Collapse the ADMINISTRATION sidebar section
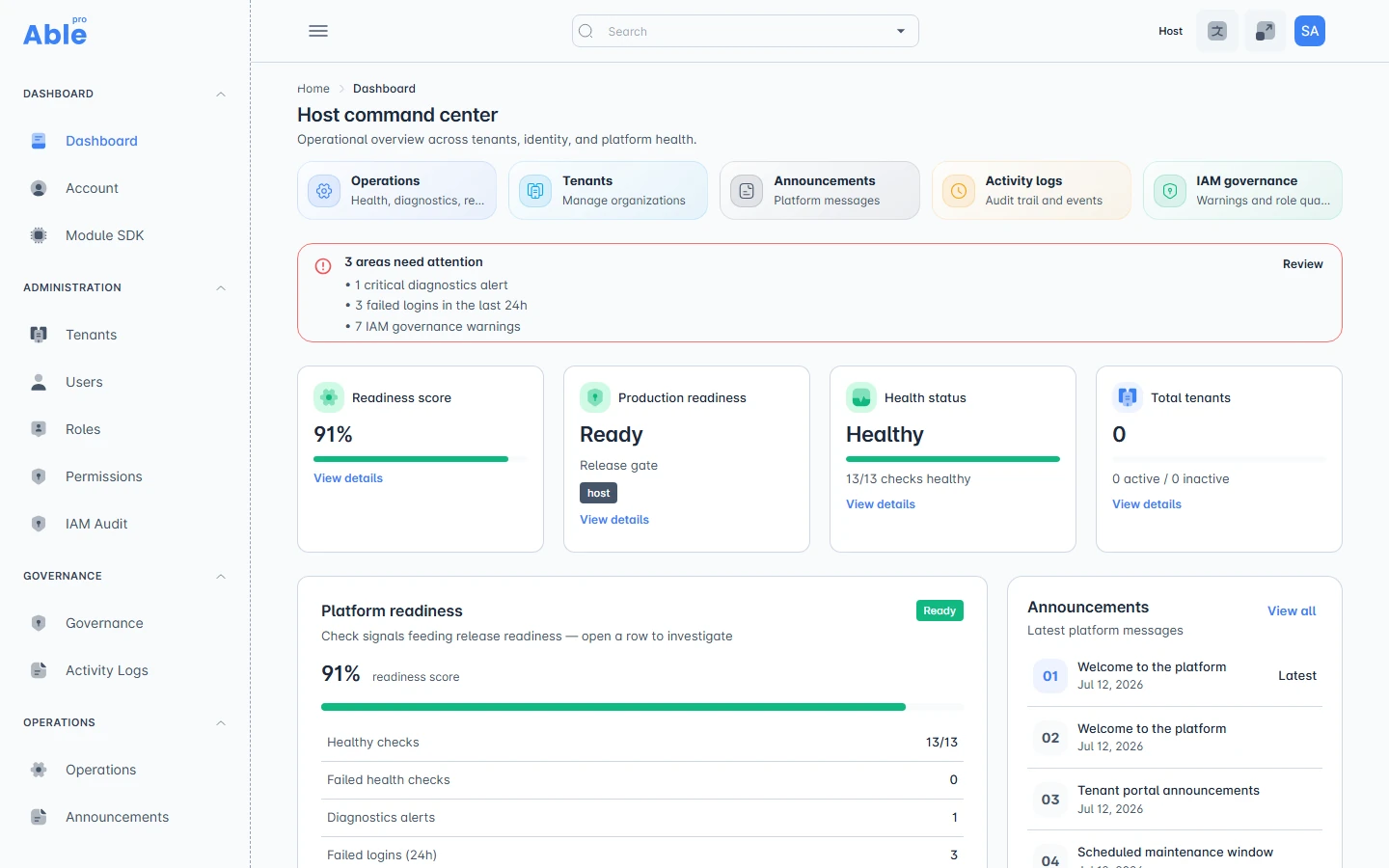Screen dimensions: 1389x868 click(221, 288)
